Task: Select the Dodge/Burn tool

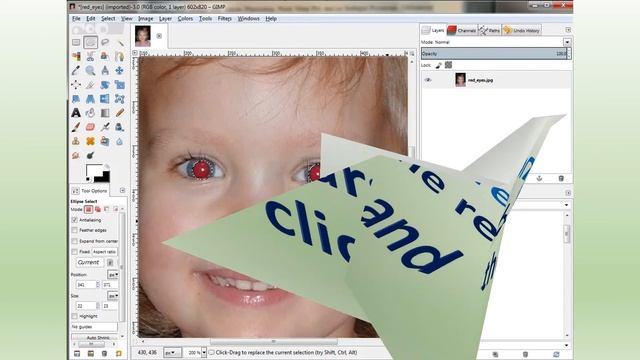Action: coord(90,155)
